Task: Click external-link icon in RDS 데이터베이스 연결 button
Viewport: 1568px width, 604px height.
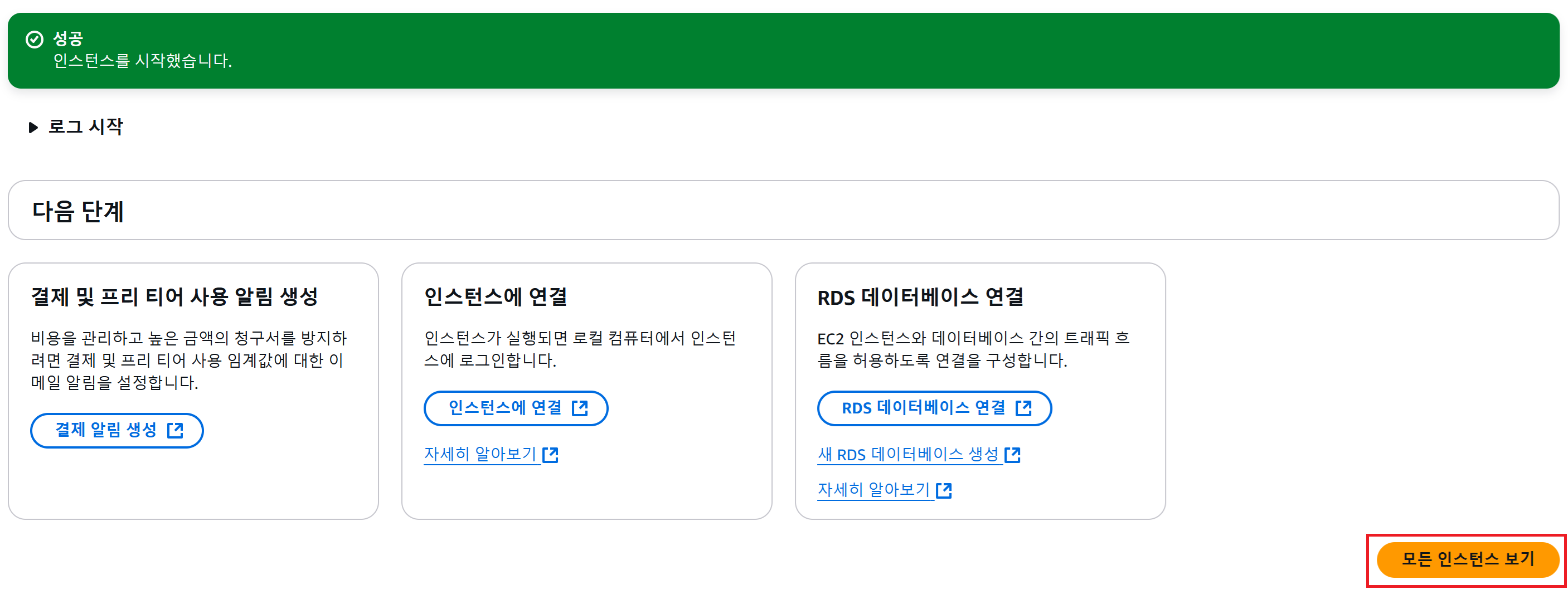Action: (x=1024, y=408)
